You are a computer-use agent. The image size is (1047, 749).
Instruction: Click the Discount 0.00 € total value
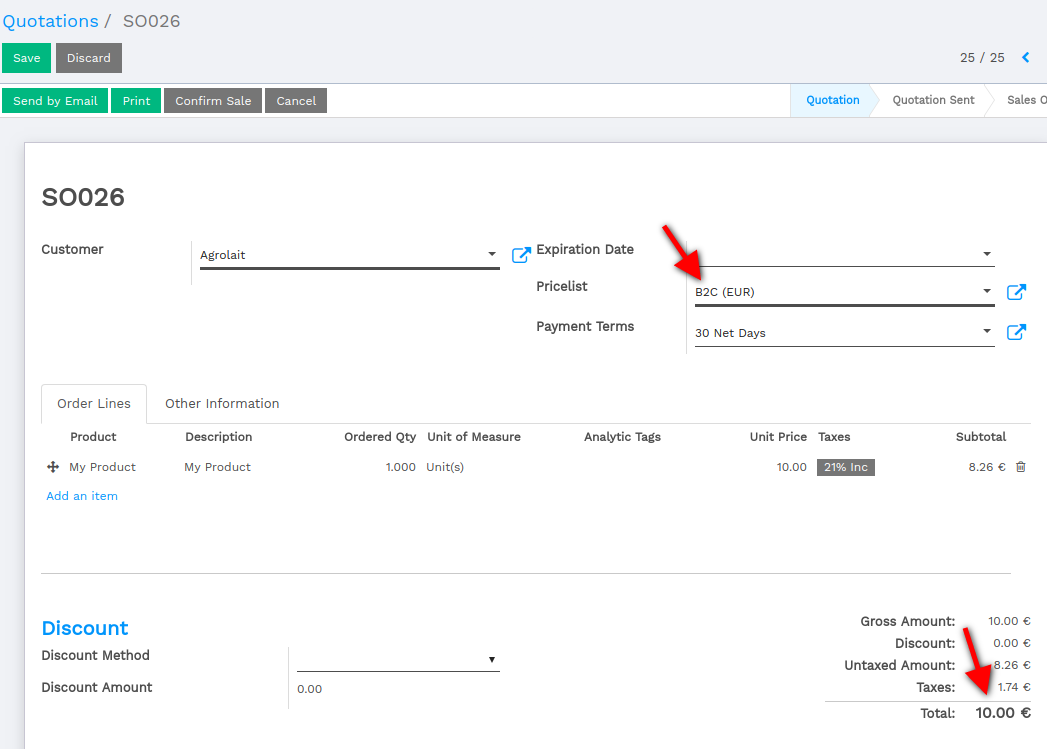[x=1012, y=644]
